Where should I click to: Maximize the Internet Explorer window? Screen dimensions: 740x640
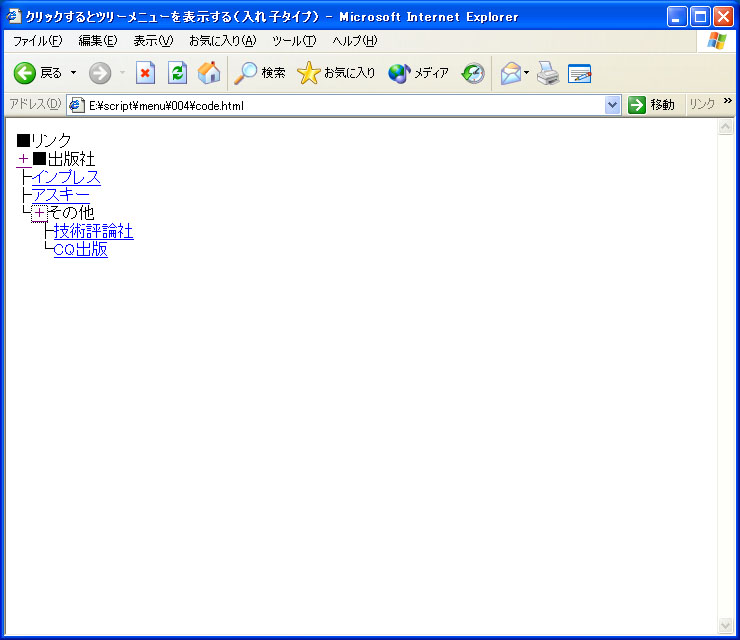[x=700, y=17]
